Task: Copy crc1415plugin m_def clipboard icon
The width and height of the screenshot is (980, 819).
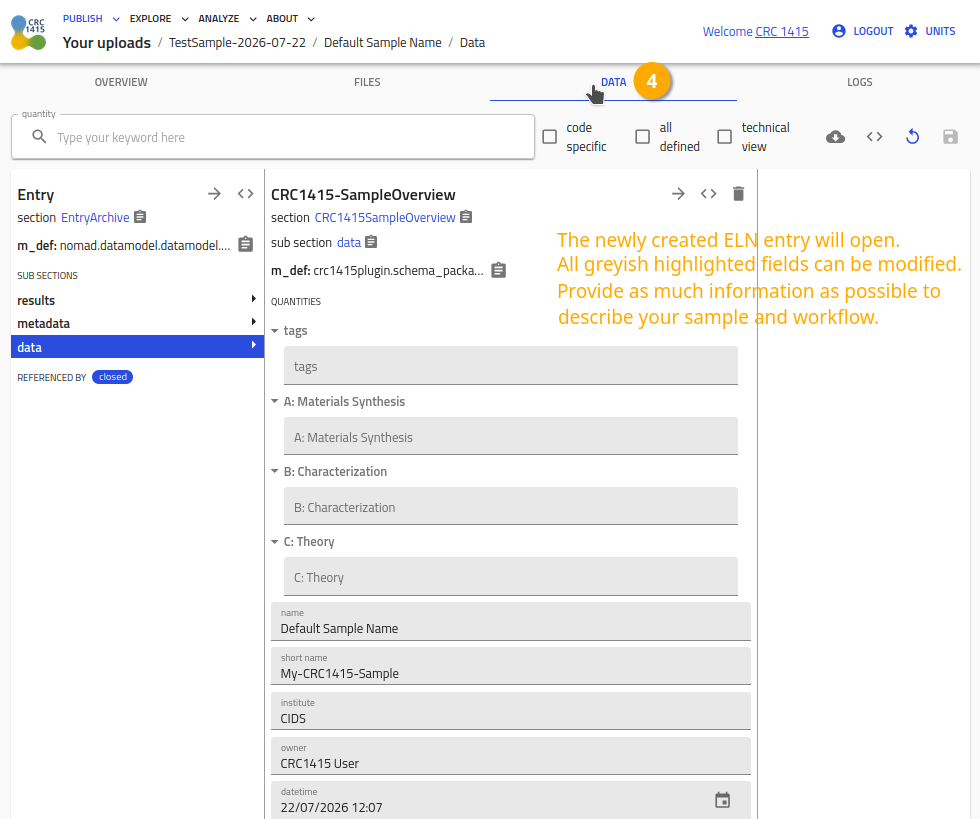Action: coord(498,270)
